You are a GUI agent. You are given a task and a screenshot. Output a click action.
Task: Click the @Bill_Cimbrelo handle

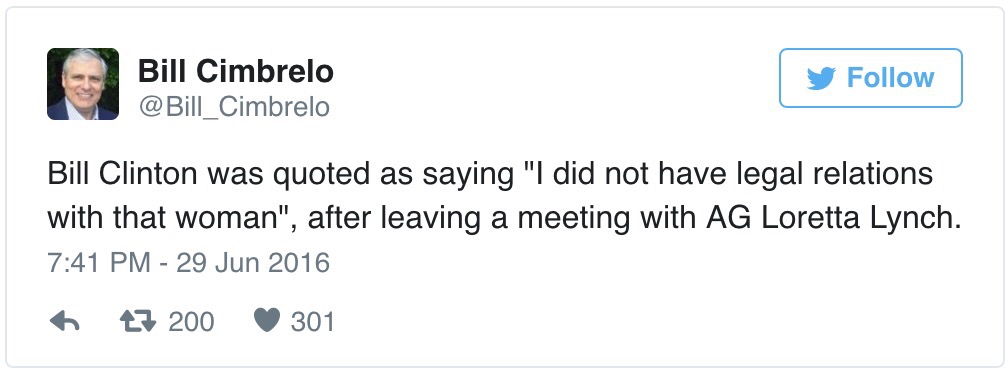click(x=234, y=106)
